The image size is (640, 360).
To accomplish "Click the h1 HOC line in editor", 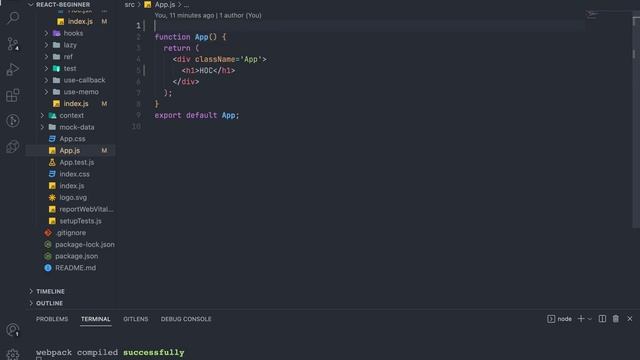I will (x=208, y=71).
